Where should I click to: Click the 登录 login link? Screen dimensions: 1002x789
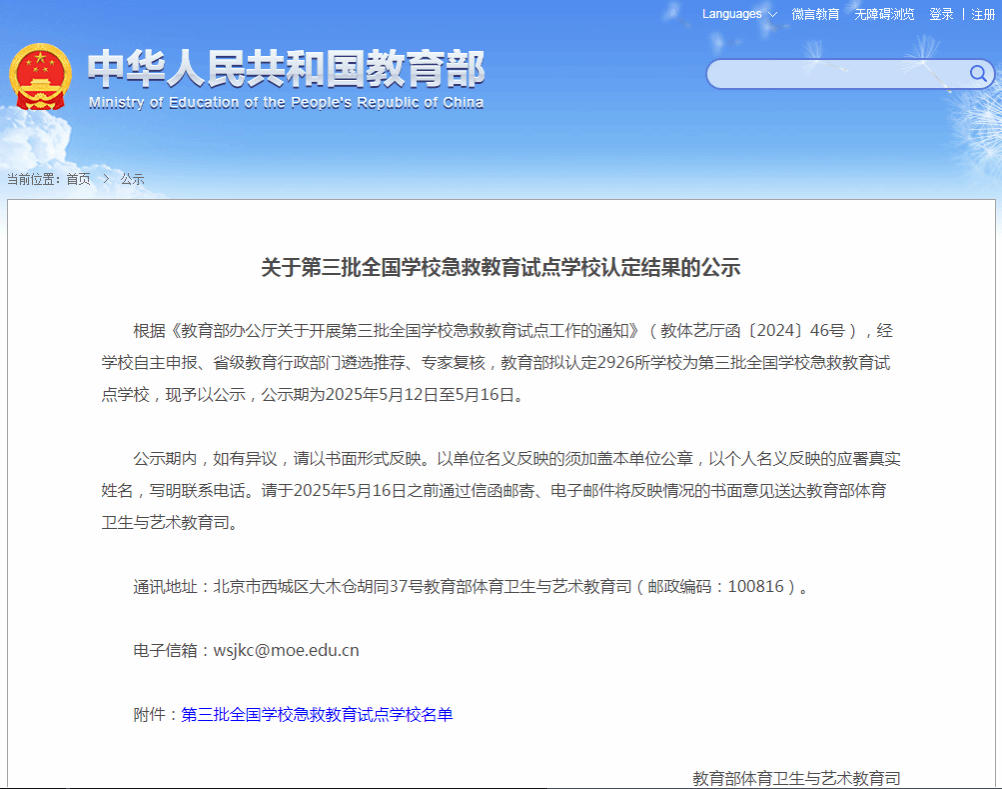coord(941,14)
